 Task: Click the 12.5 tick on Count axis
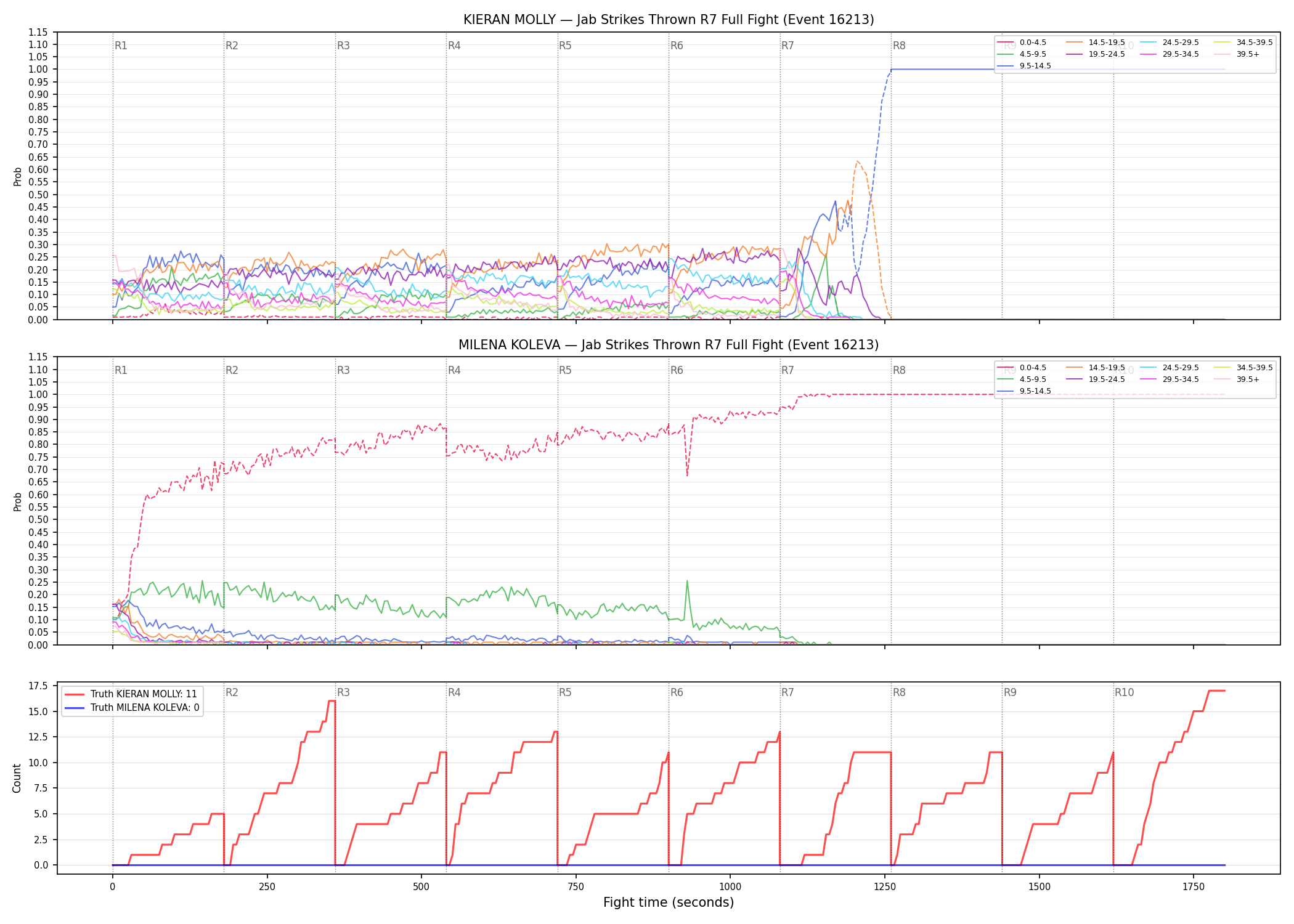click(38, 737)
